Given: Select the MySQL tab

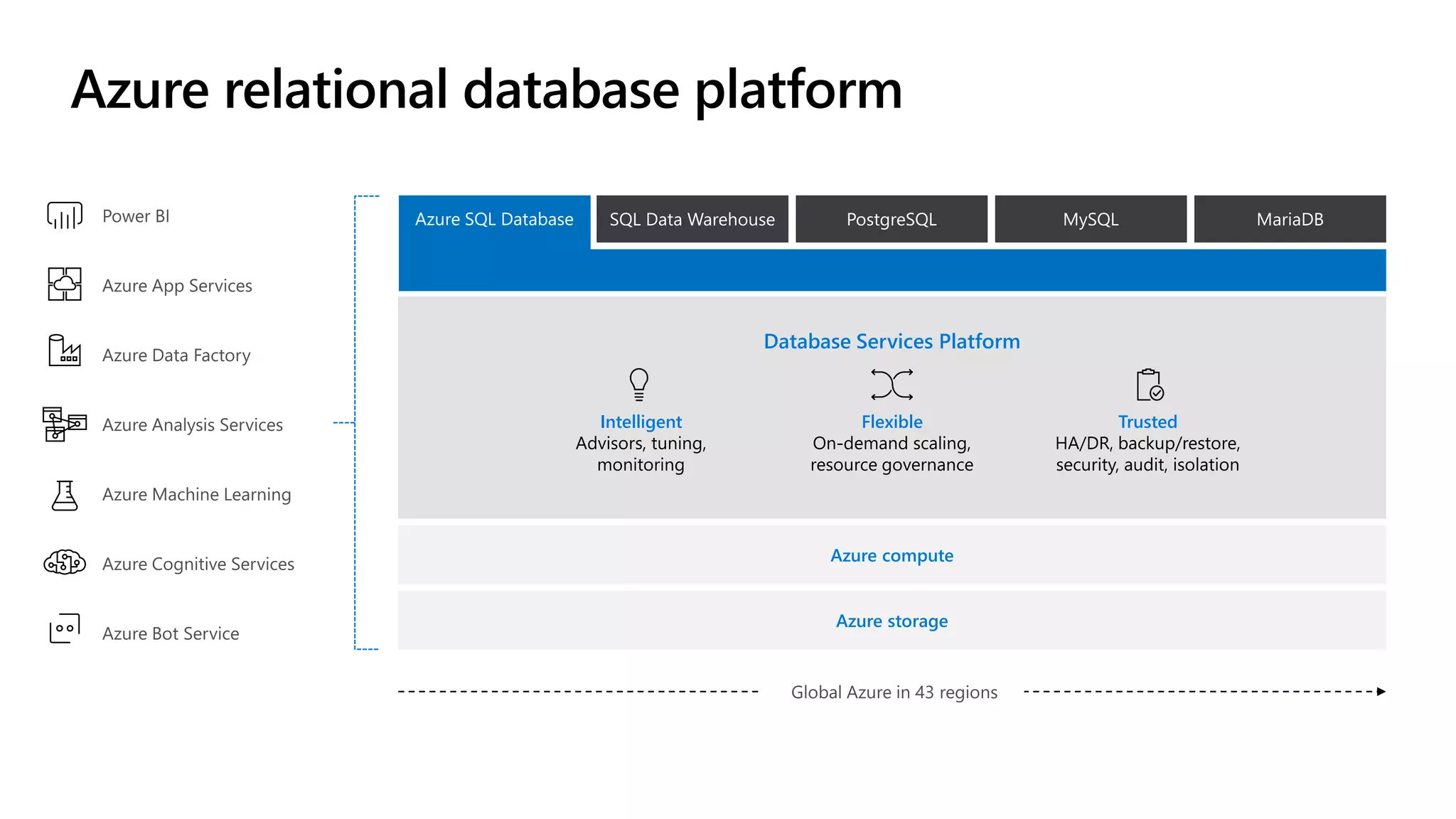Looking at the screenshot, I should pos(1091,219).
